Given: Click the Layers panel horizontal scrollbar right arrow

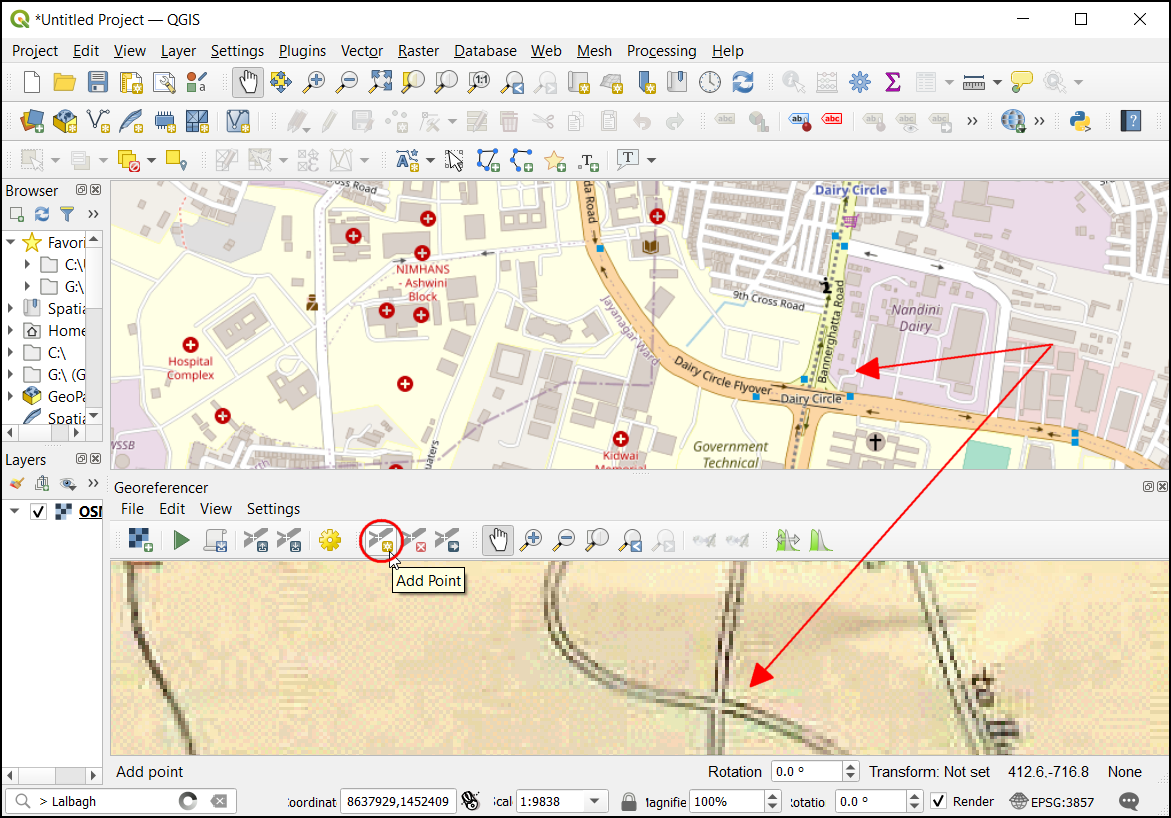Looking at the screenshot, I should point(93,775).
